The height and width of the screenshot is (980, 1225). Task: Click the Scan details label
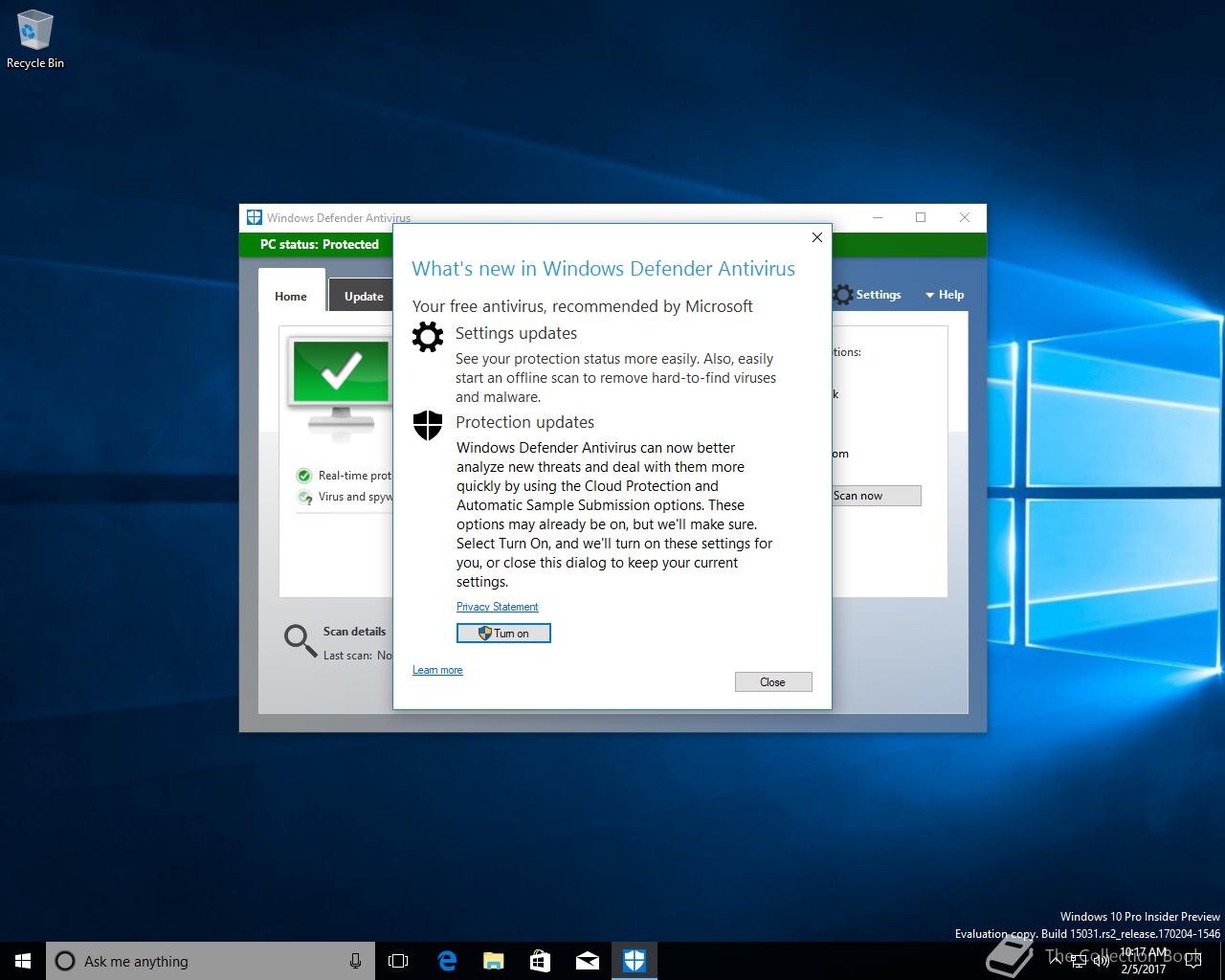(354, 632)
